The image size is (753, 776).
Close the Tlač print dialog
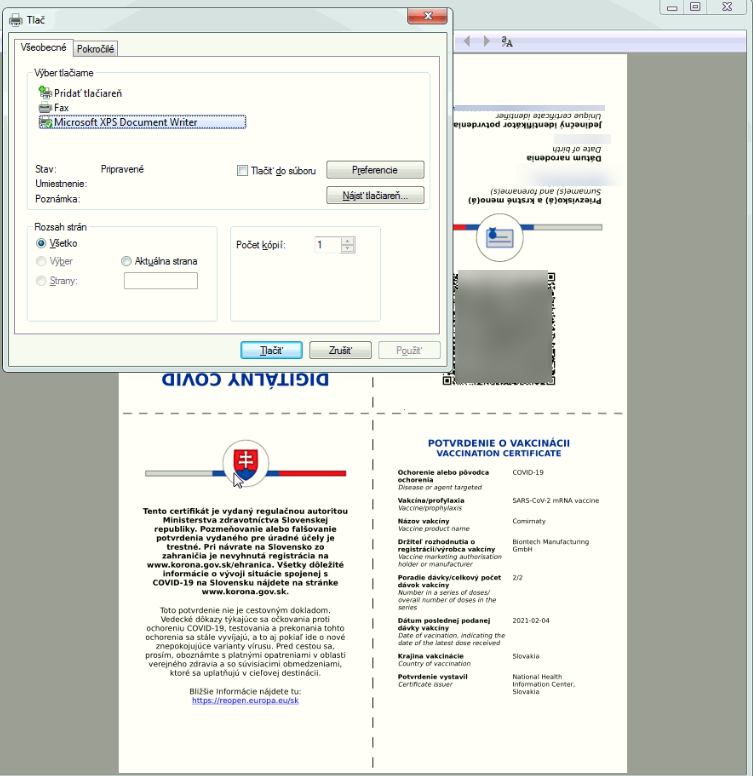click(x=427, y=16)
